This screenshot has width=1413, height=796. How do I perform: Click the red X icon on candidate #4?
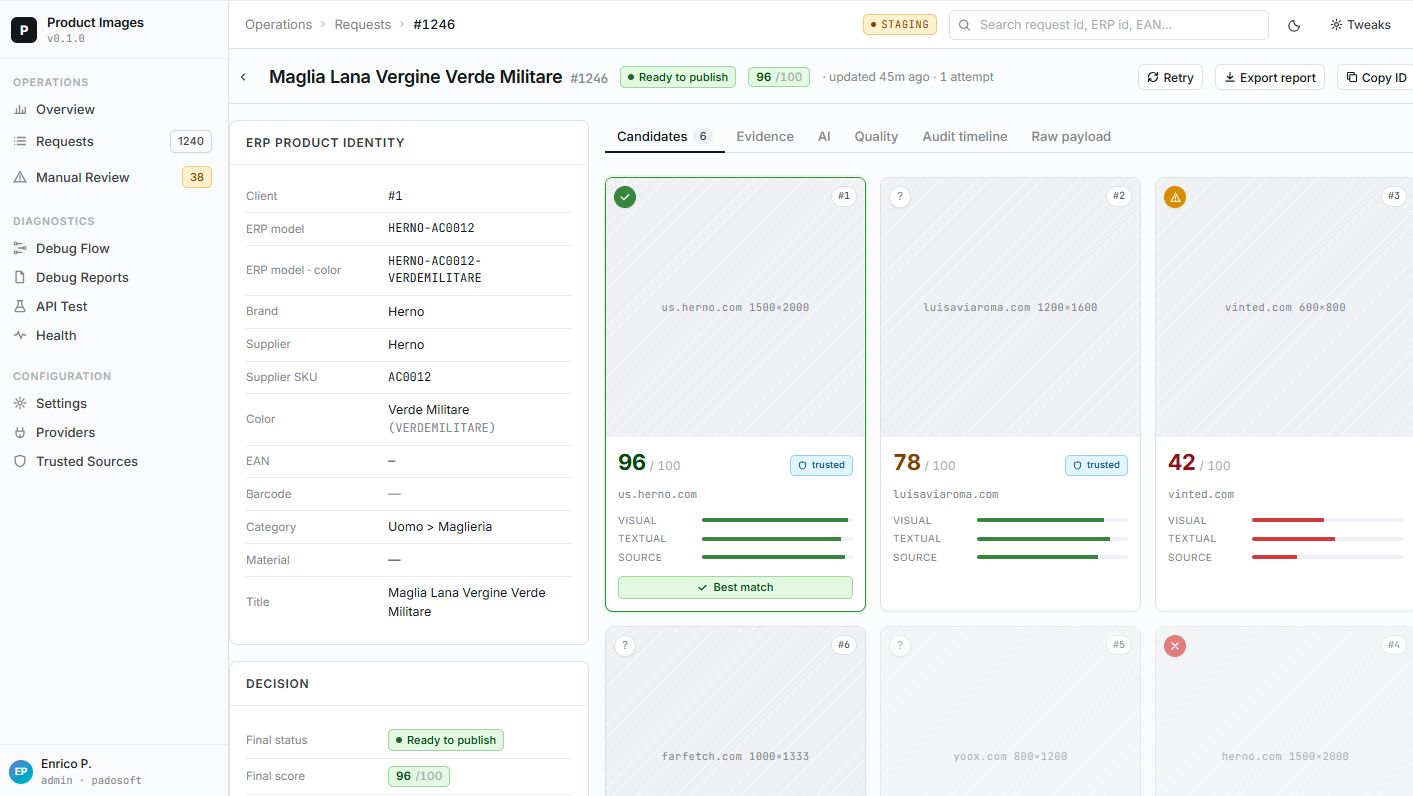(1175, 646)
